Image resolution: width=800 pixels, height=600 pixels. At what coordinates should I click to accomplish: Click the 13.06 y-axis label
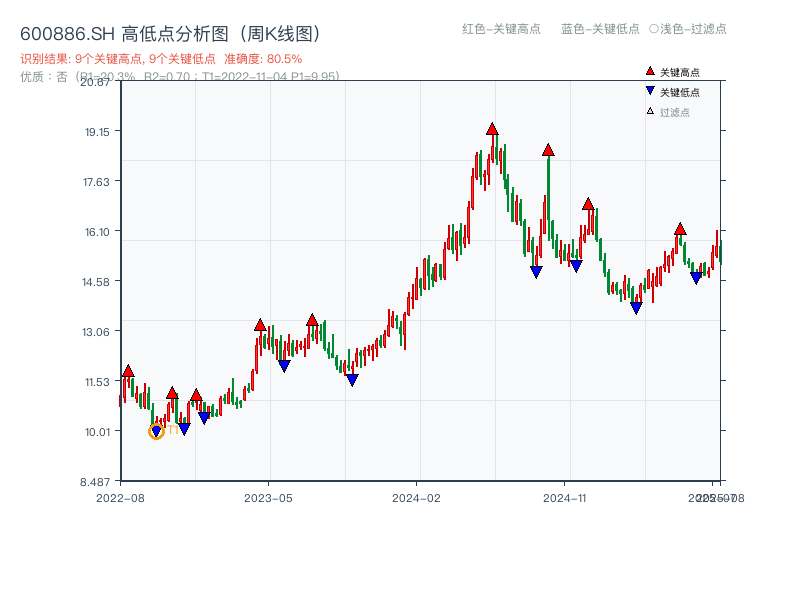point(96,332)
